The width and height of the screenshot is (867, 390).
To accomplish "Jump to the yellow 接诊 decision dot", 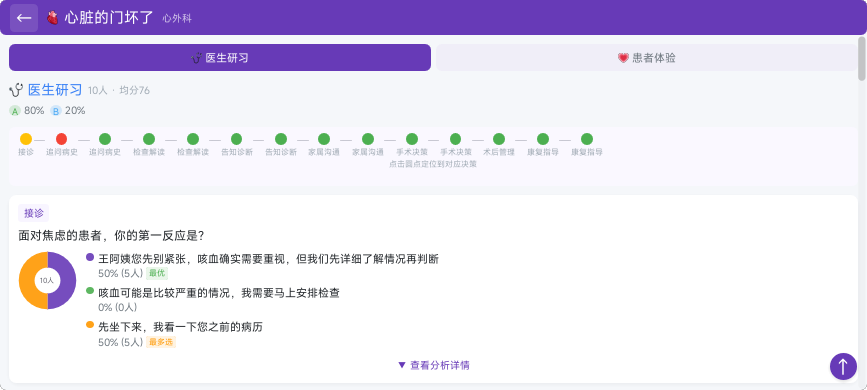I will pyautogui.click(x=26, y=139).
